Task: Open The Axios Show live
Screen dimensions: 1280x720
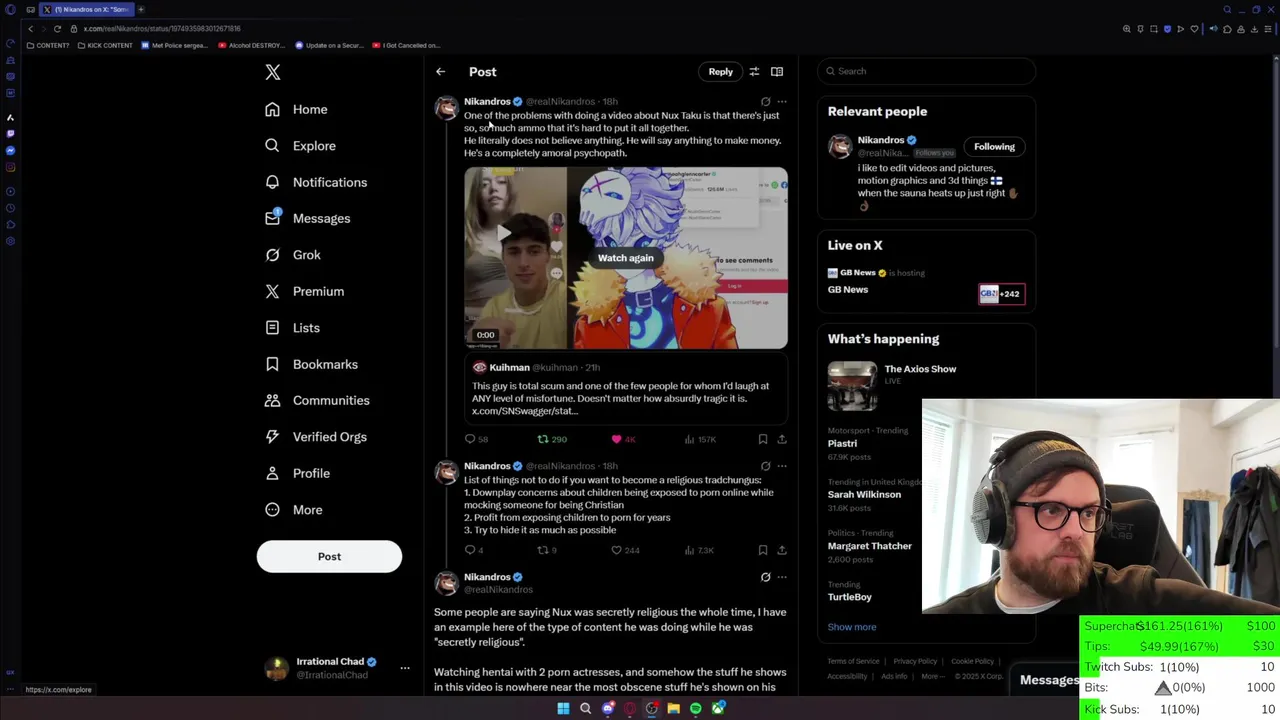Action: coord(920,369)
